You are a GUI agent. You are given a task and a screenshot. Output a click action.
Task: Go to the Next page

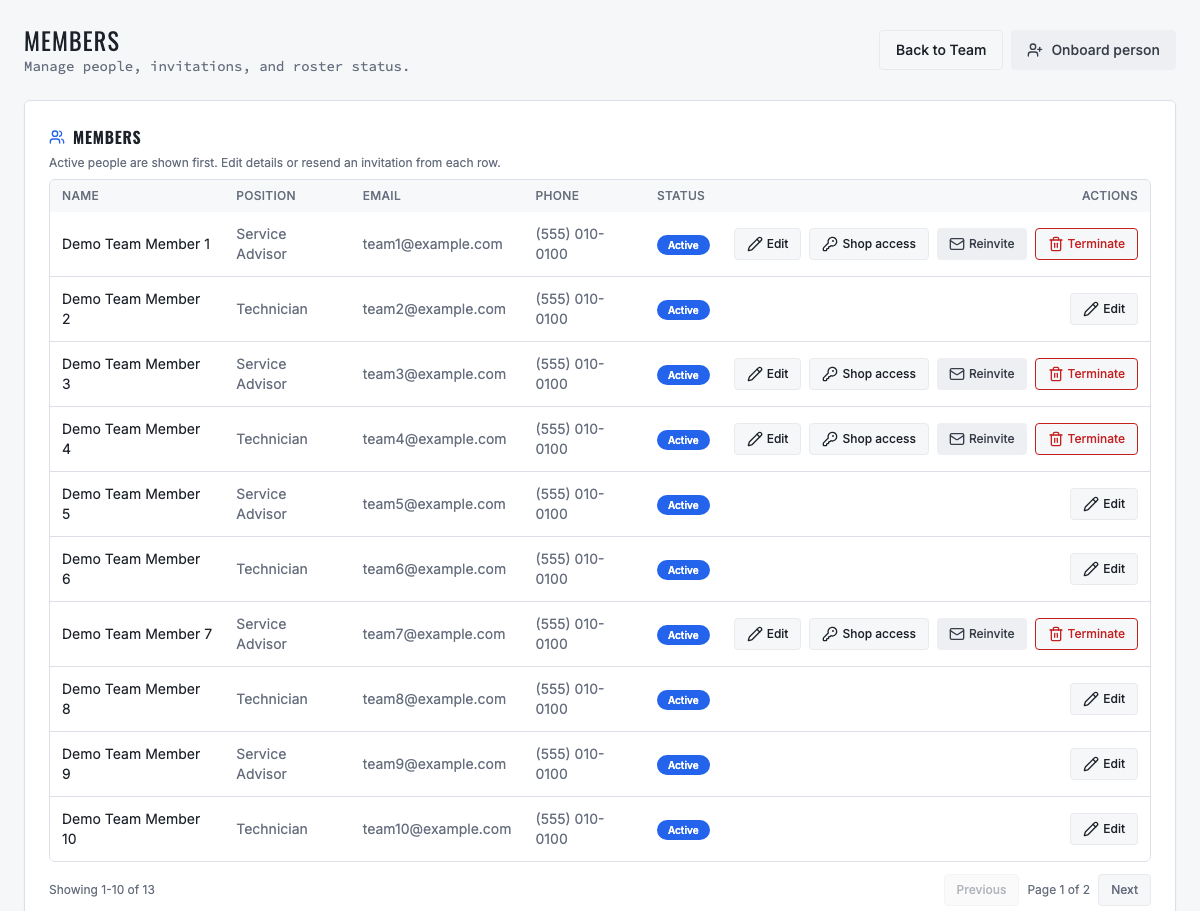1124,890
